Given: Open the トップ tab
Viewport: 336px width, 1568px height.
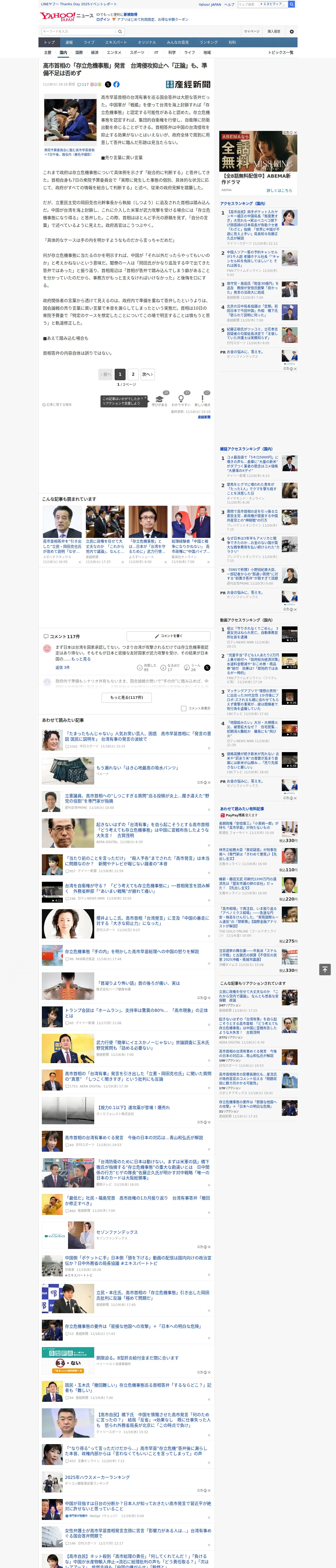Looking at the screenshot, I should [x=49, y=43].
